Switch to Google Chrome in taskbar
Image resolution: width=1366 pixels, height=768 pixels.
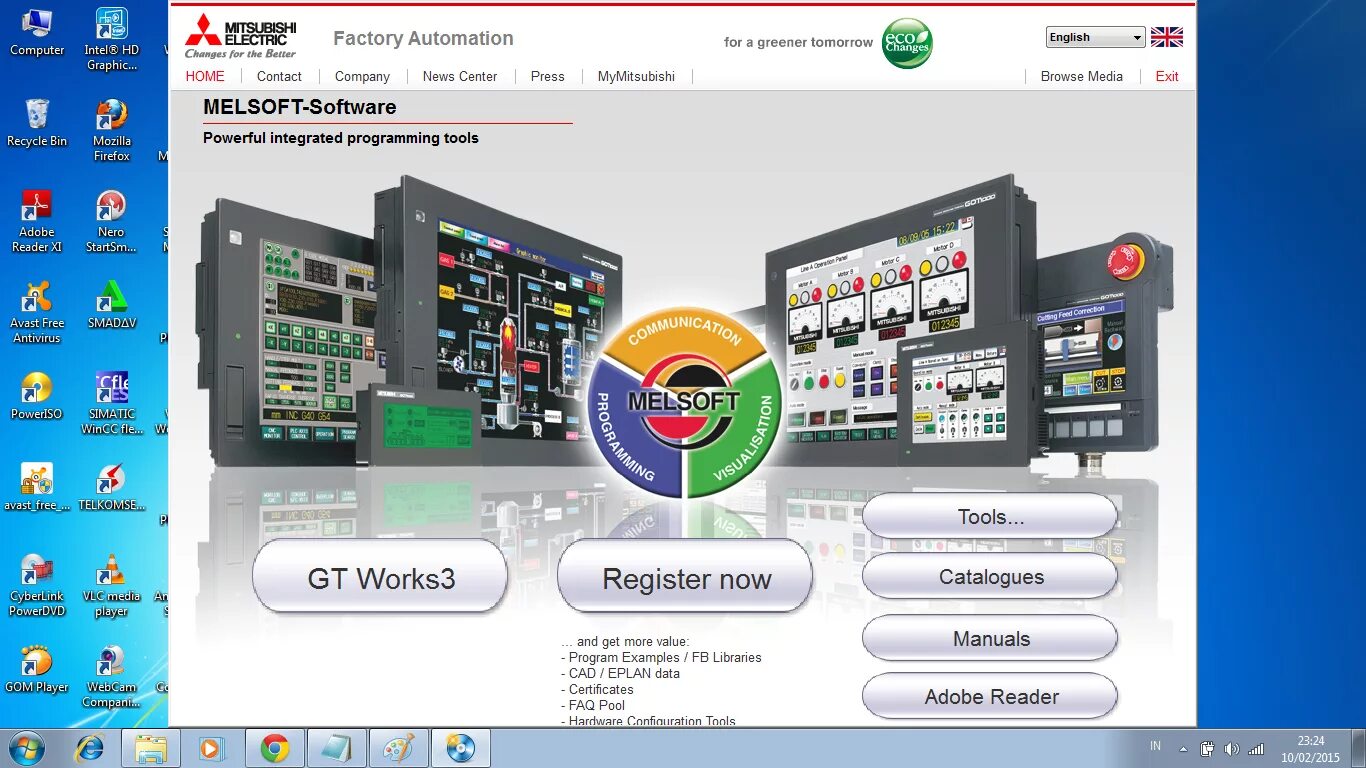click(275, 748)
